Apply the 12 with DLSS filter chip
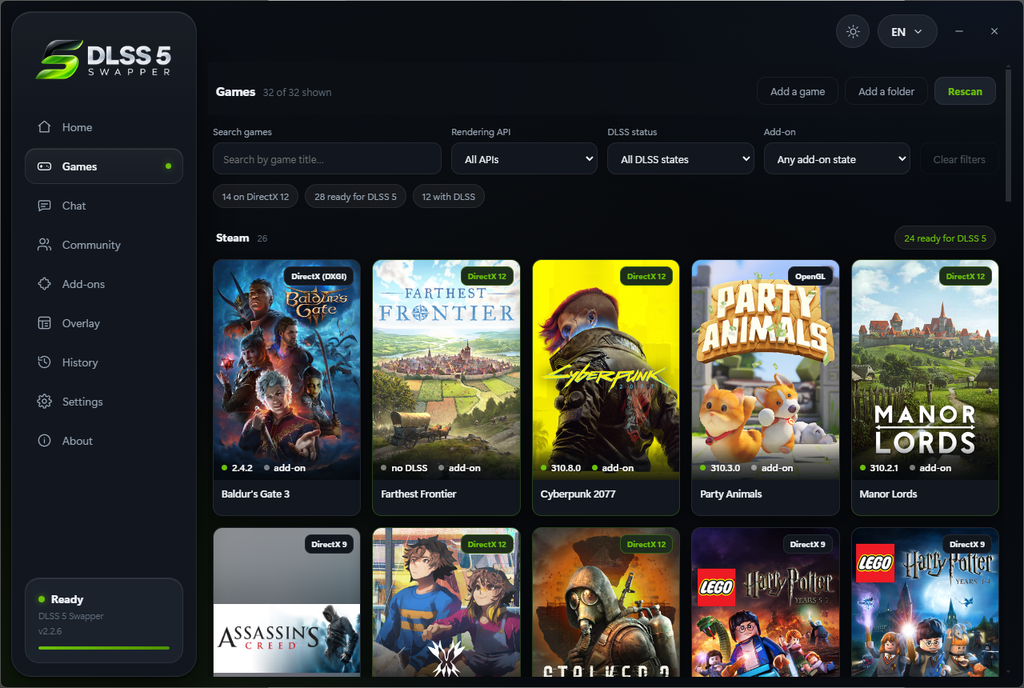 [x=449, y=196]
